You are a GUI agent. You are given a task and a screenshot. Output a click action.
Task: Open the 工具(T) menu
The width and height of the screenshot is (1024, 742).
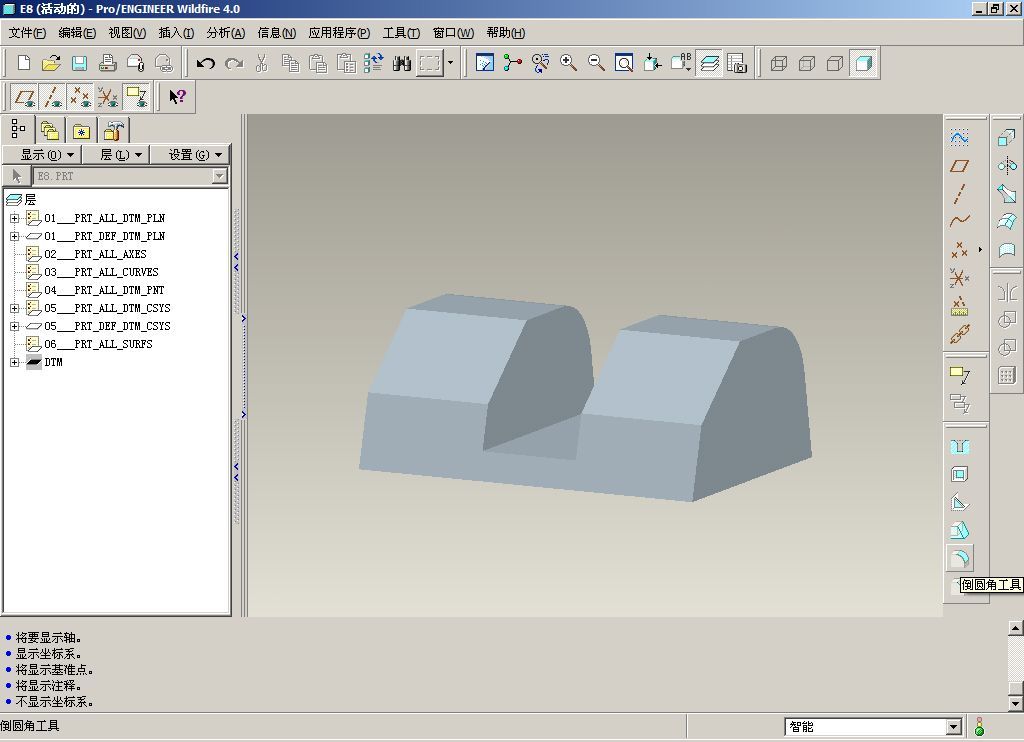pyautogui.click(x=401, y=33)
